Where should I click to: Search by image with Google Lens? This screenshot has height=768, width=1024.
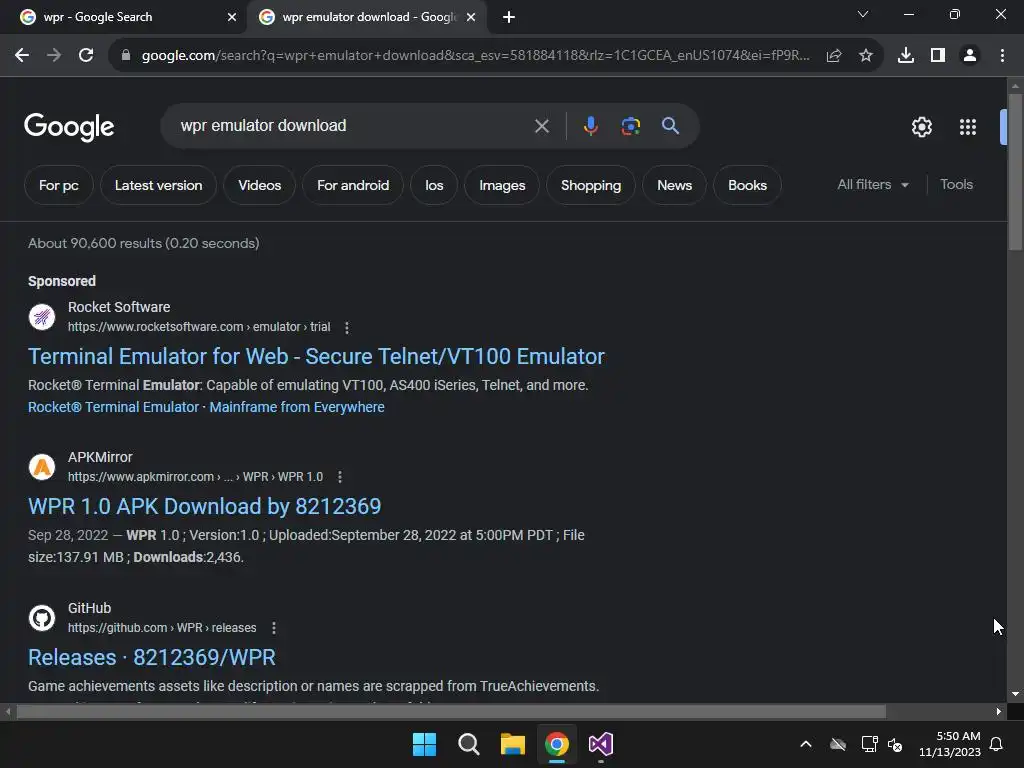point(631,125)
